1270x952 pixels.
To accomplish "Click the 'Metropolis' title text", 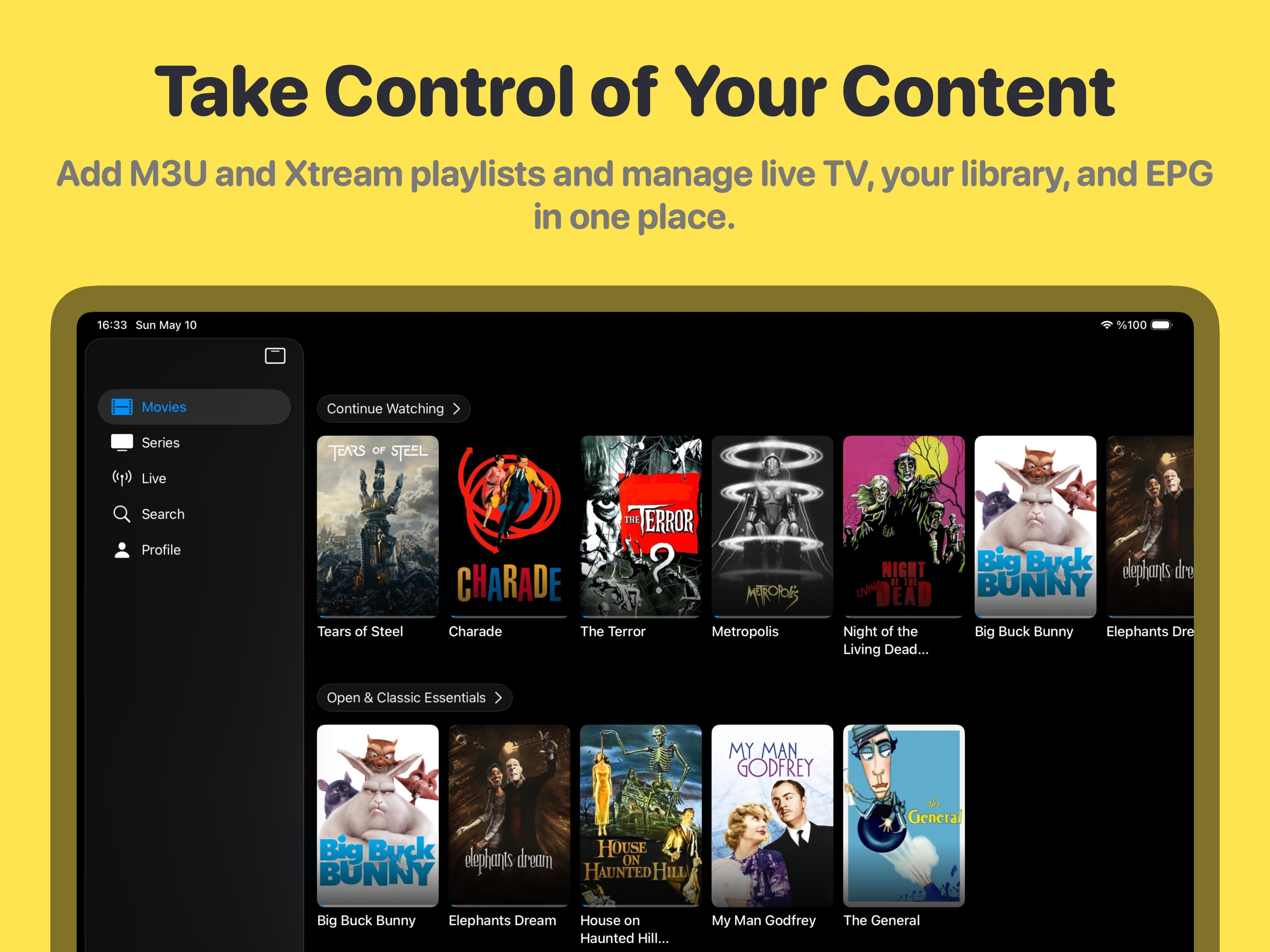I will pos(745,631).
